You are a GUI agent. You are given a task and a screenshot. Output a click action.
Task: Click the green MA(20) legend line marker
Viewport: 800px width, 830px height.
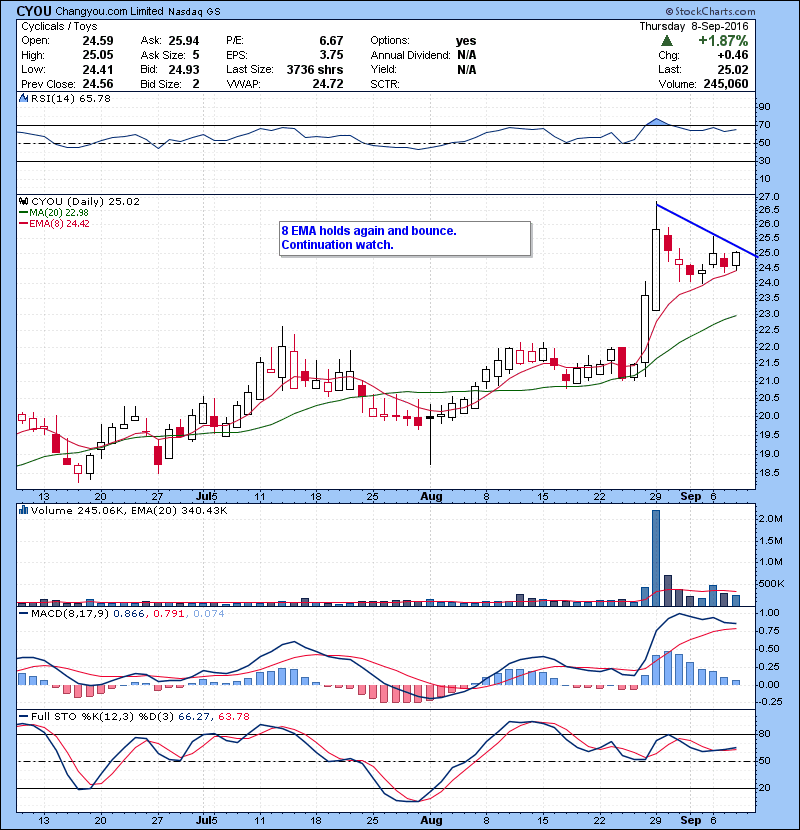[23, 213]
